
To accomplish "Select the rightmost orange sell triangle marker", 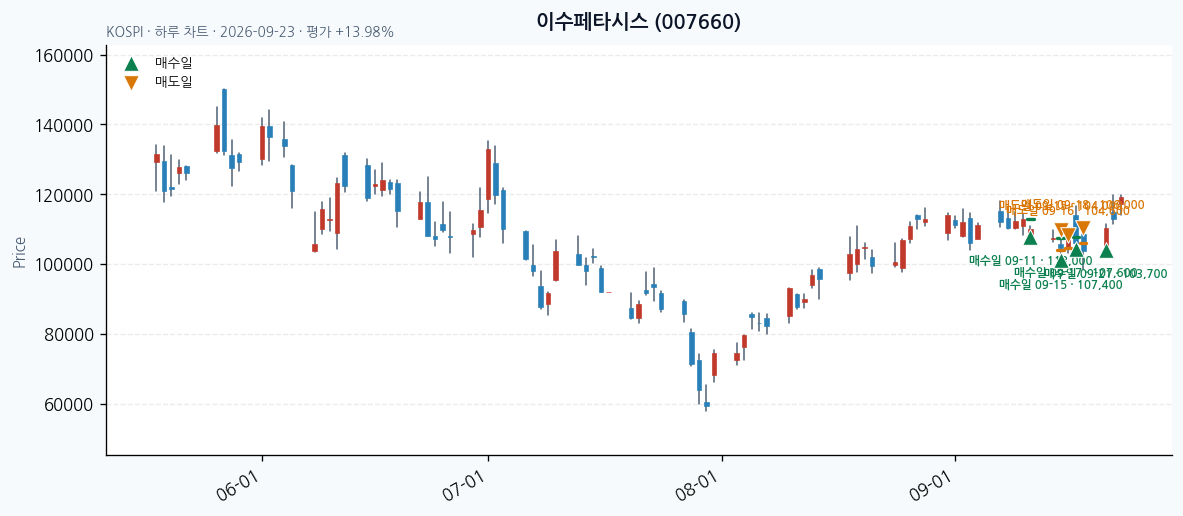I will point(1083,227).
